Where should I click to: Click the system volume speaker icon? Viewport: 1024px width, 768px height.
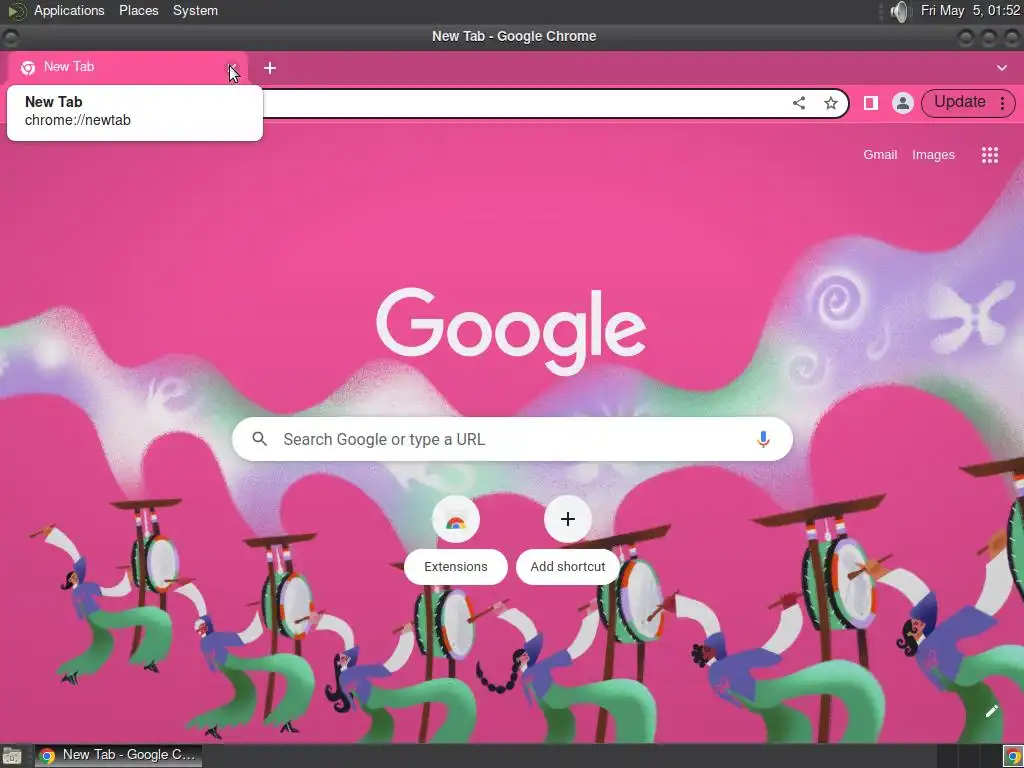coord(900,11)
